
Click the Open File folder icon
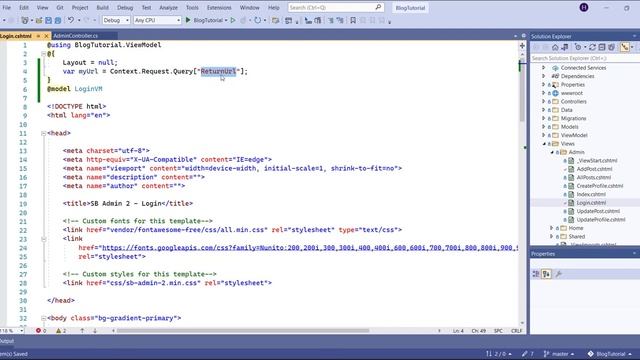(39, 20)
